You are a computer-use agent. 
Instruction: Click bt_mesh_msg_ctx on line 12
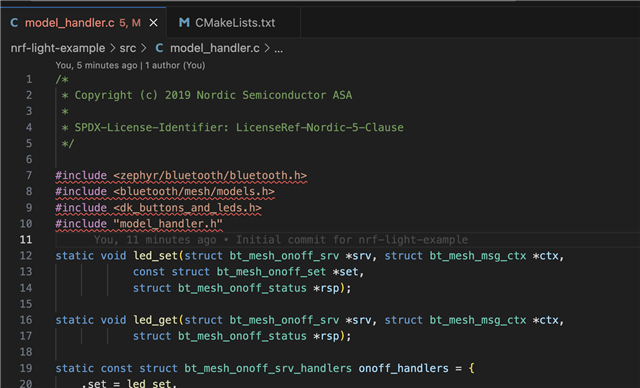pyautogui.click(x=478, y=256)
